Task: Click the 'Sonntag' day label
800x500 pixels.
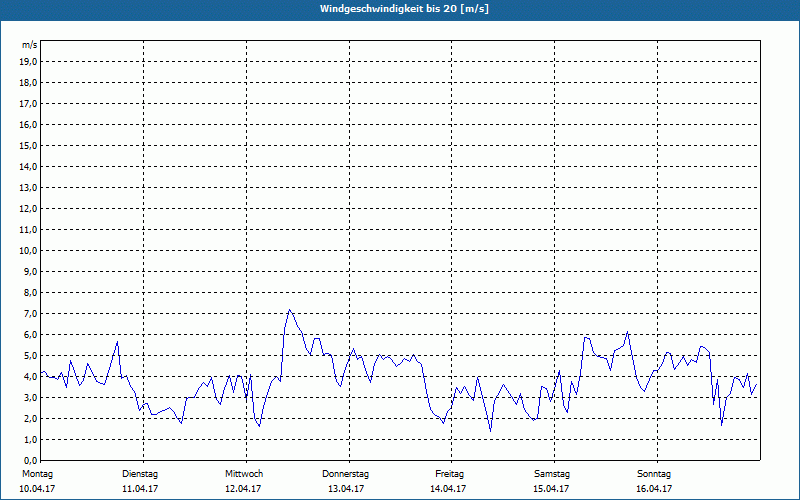Action: tap(654, 474)
